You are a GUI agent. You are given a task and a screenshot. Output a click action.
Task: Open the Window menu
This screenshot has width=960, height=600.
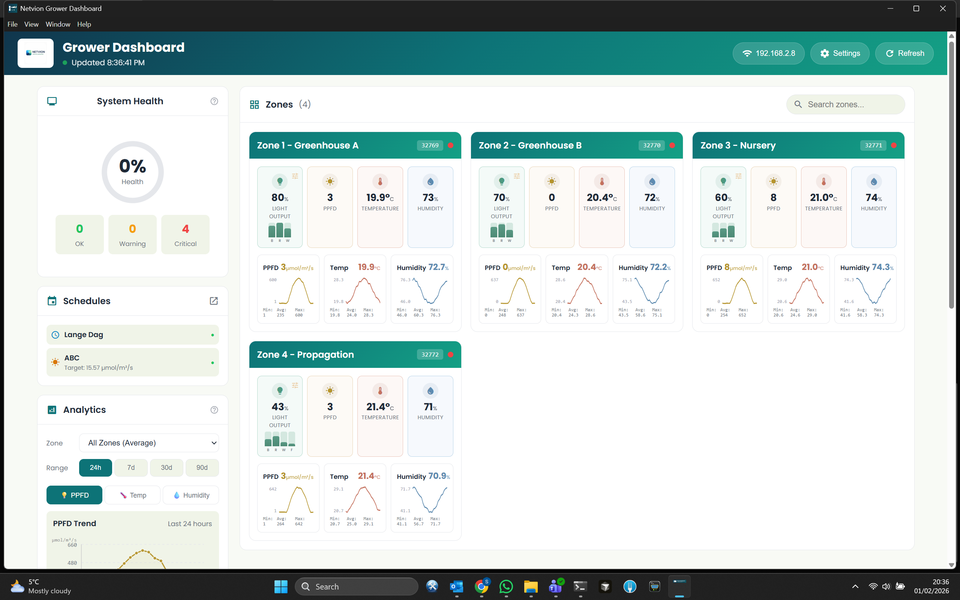(x=58, y=24)
